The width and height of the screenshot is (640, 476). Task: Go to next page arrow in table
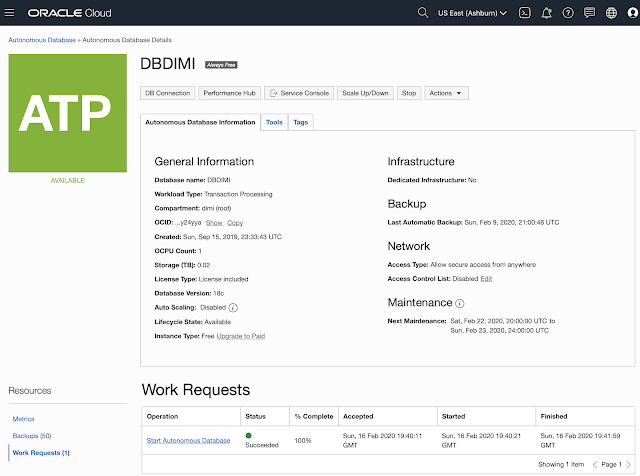[629, 465]
